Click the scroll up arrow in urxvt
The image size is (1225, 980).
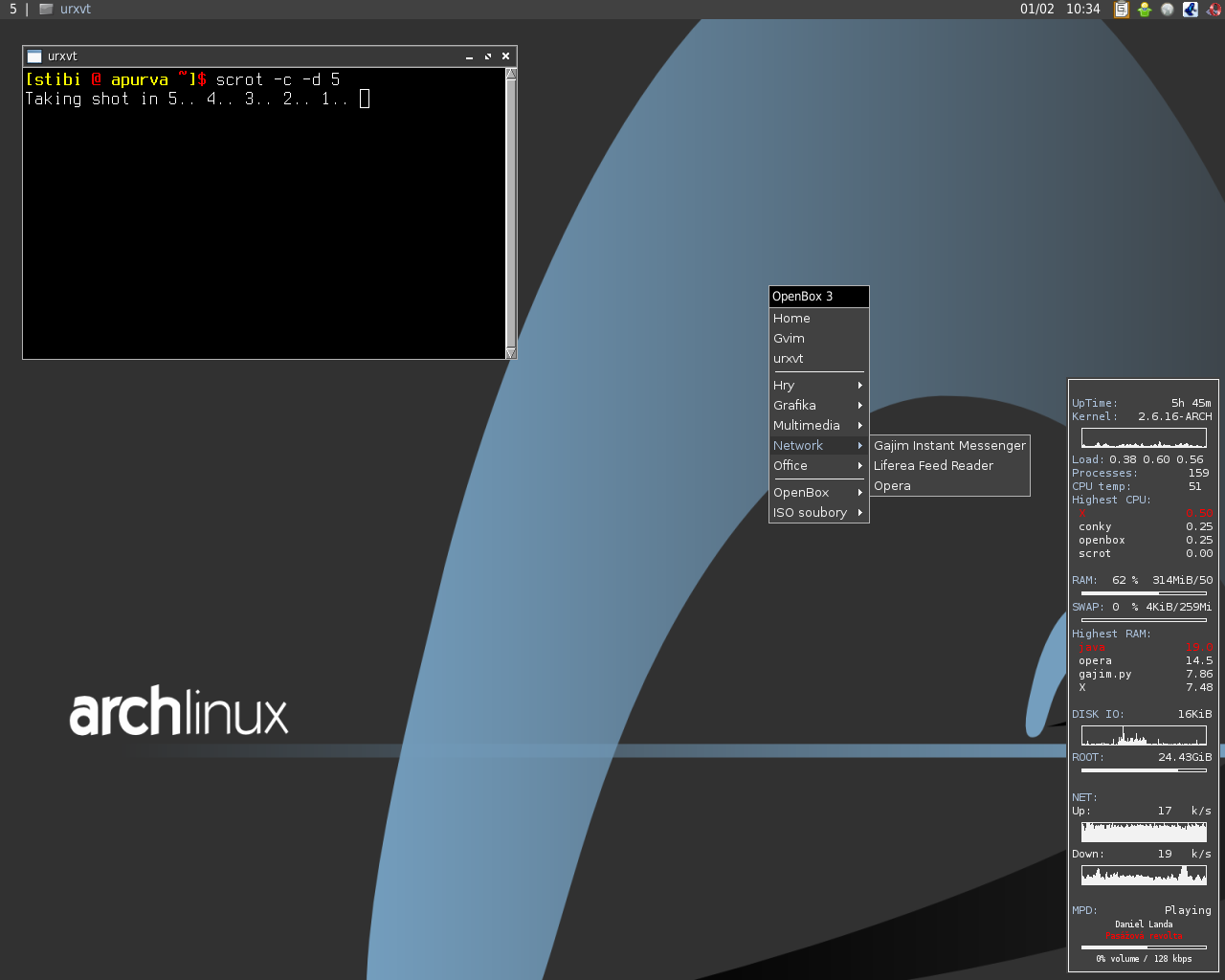511,74
